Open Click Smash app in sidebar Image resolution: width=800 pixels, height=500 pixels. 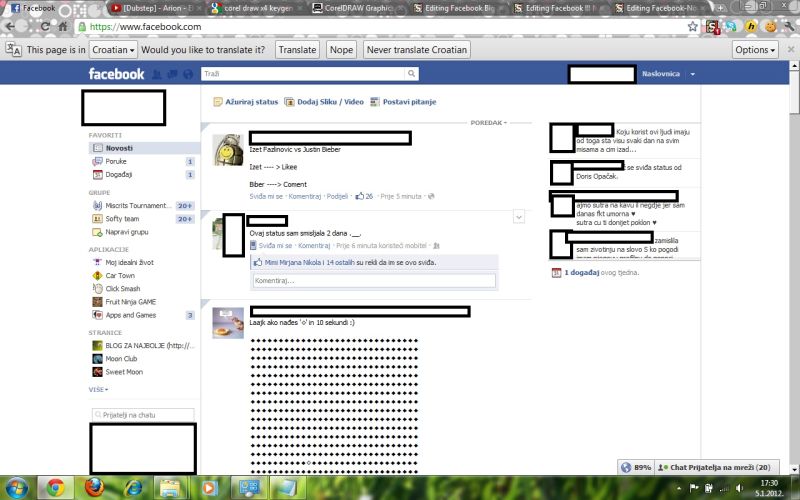tap(123, 289)
